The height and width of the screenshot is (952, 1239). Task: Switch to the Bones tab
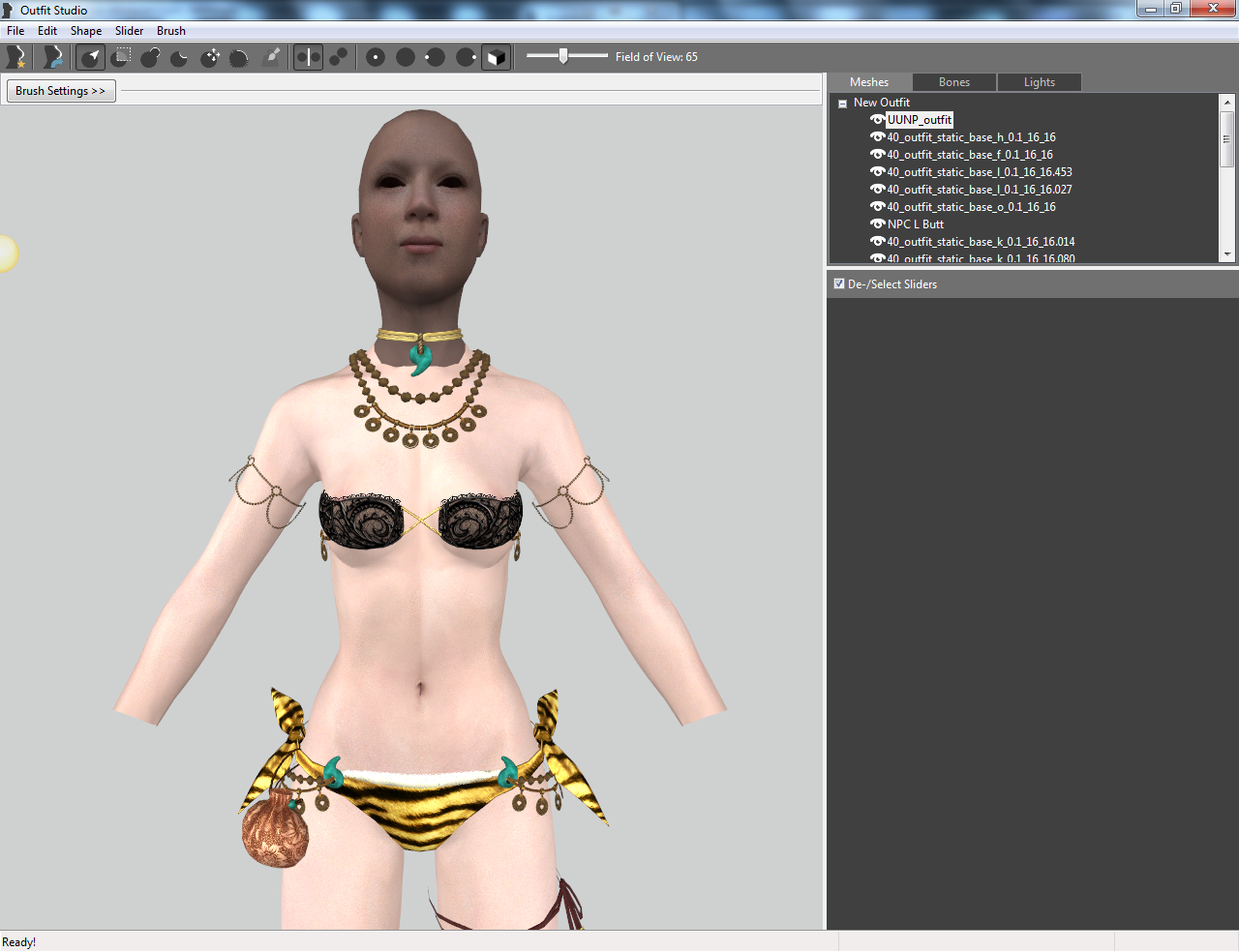pyautogui.click(x=954, y=82)
